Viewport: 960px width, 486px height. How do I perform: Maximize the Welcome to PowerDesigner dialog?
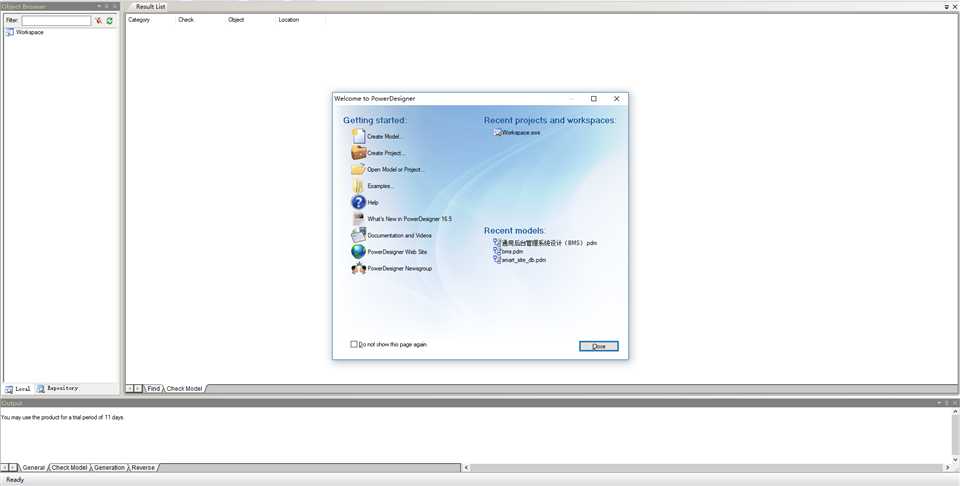click(593, 99)
